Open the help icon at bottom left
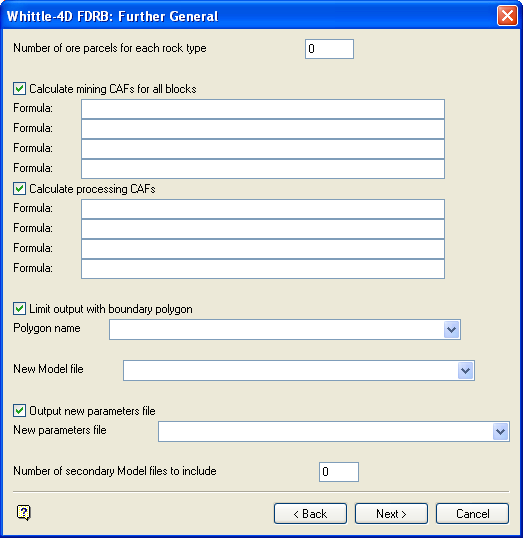 tap(23, 513)
